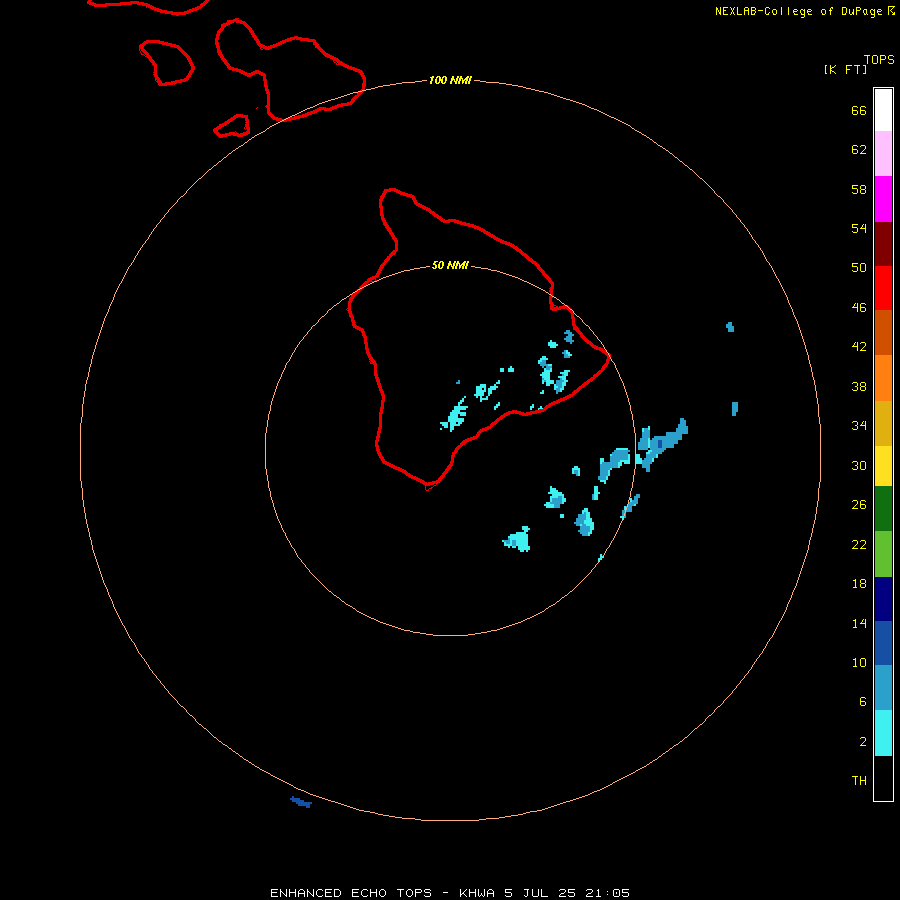Click the '10' legend value
Viewport: 900px width, 900px height.
pos(859,662)
